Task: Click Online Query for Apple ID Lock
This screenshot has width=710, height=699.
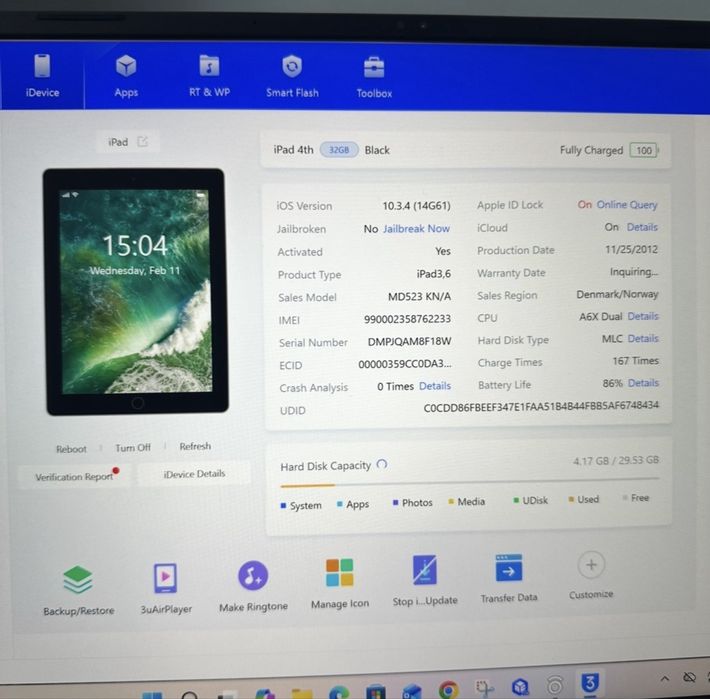Action: (x=627, y=205)
